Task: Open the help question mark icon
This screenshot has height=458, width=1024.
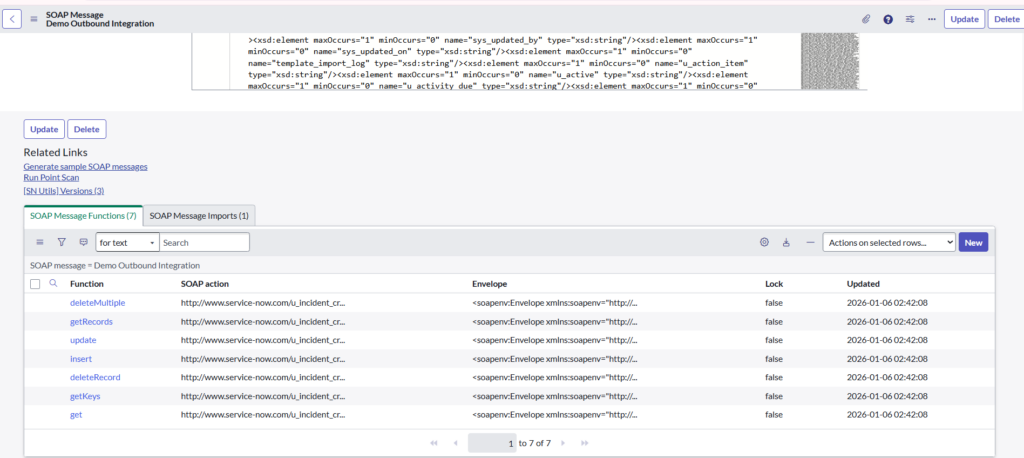Action: tap(888, 19)
